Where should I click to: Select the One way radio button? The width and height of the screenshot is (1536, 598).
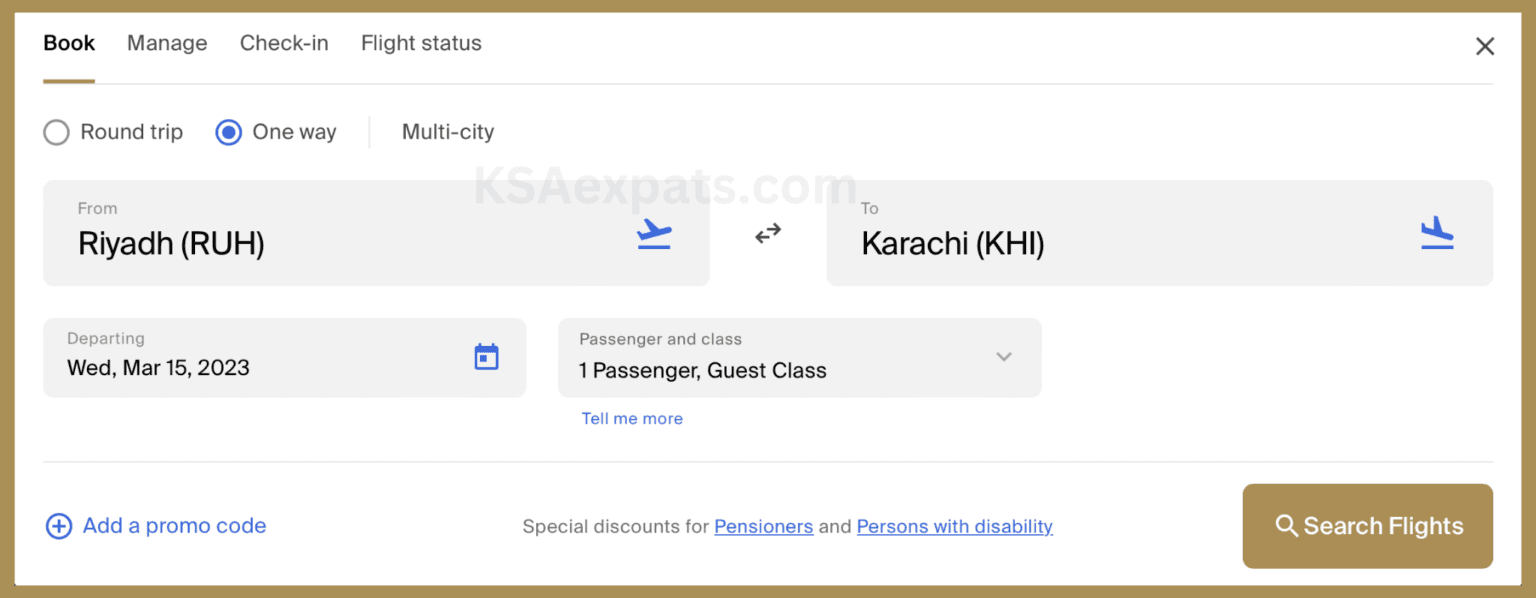point(229,132)
